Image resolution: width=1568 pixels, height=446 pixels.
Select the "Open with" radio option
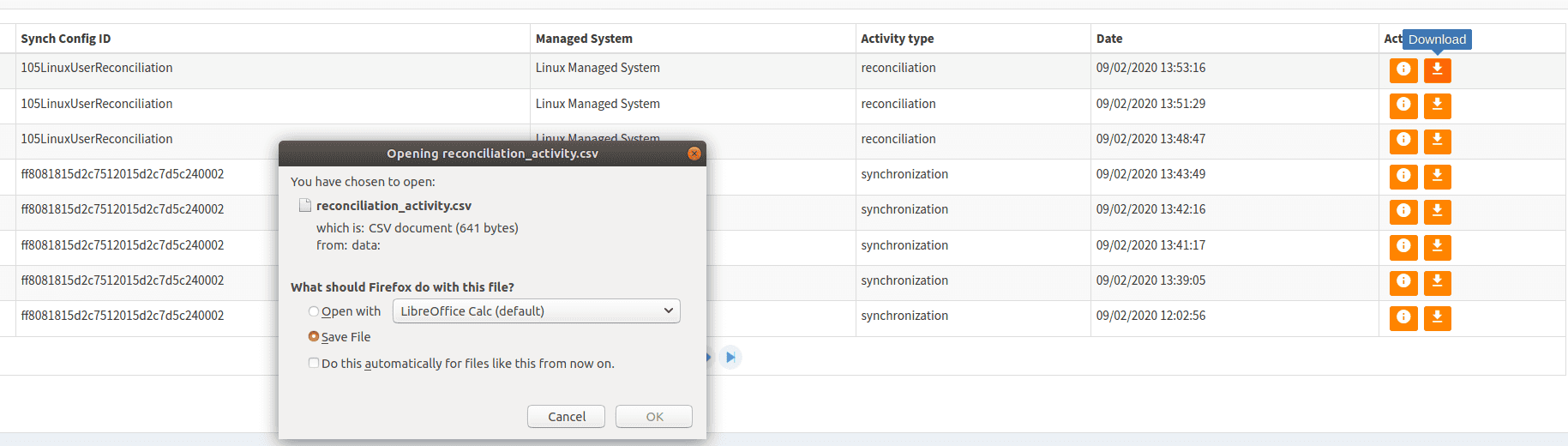(314, 311)
